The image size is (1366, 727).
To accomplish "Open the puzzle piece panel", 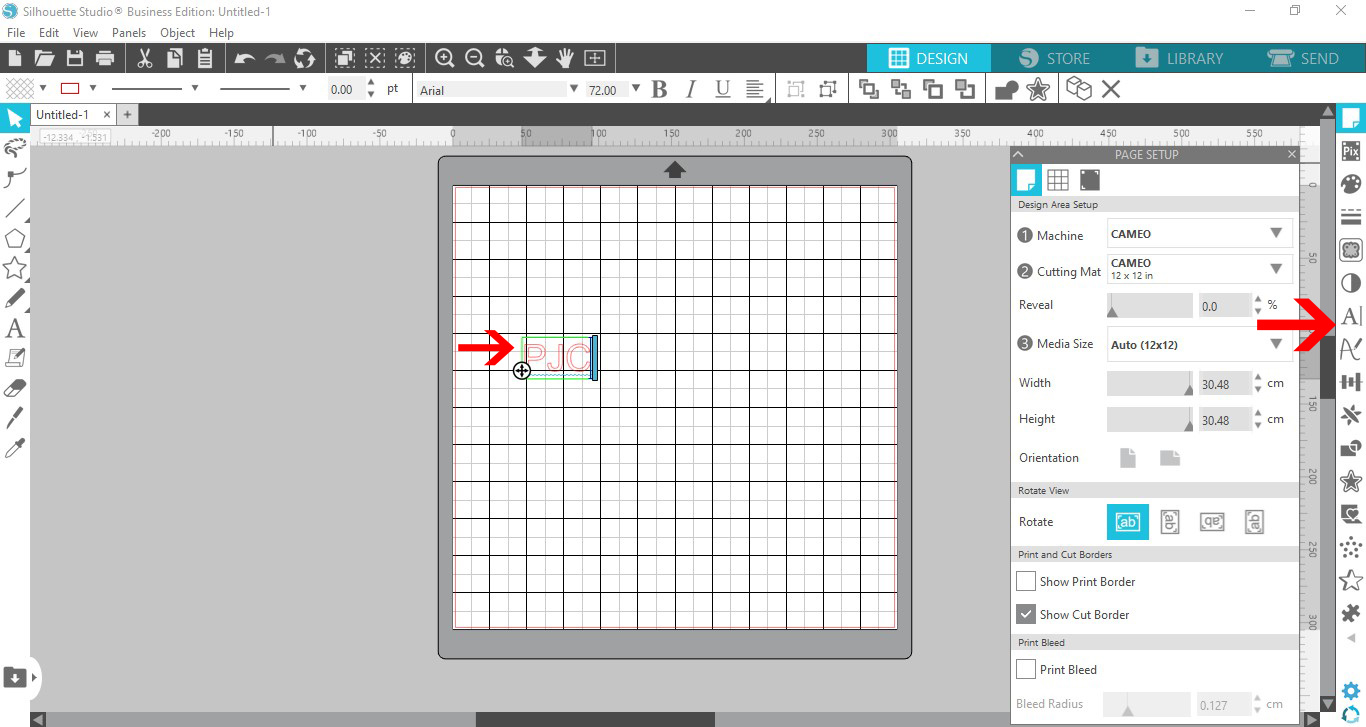I will [x=1351, y=613].
